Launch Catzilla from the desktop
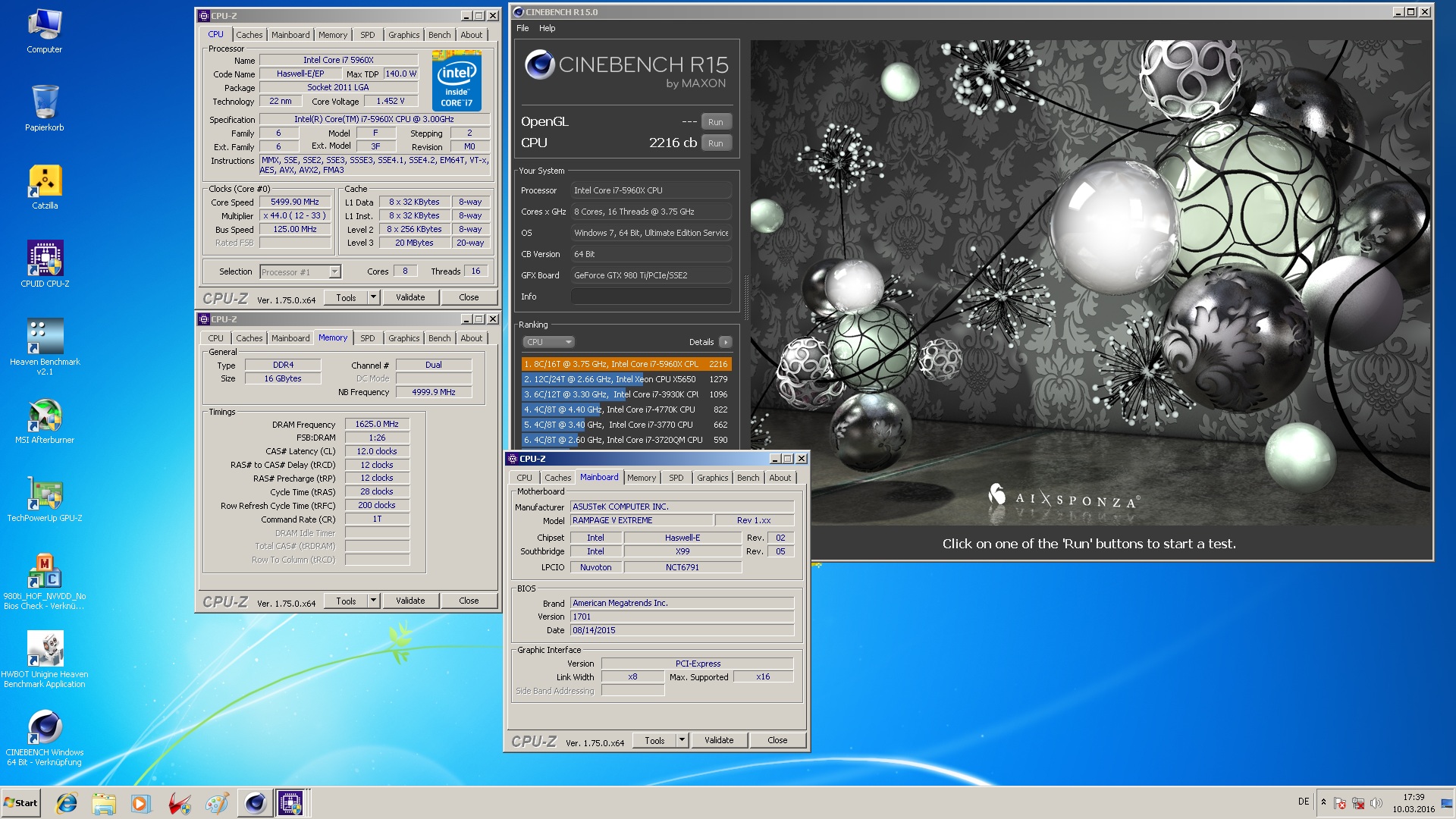The width and height of the screenshot is (1456, 819). click(x=45, y=187)
